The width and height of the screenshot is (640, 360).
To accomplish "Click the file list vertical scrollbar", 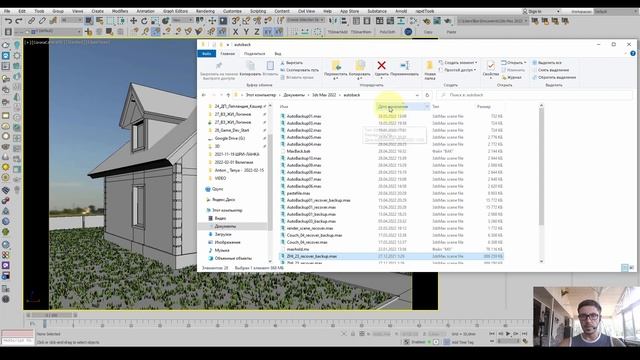I will point(541,167).
